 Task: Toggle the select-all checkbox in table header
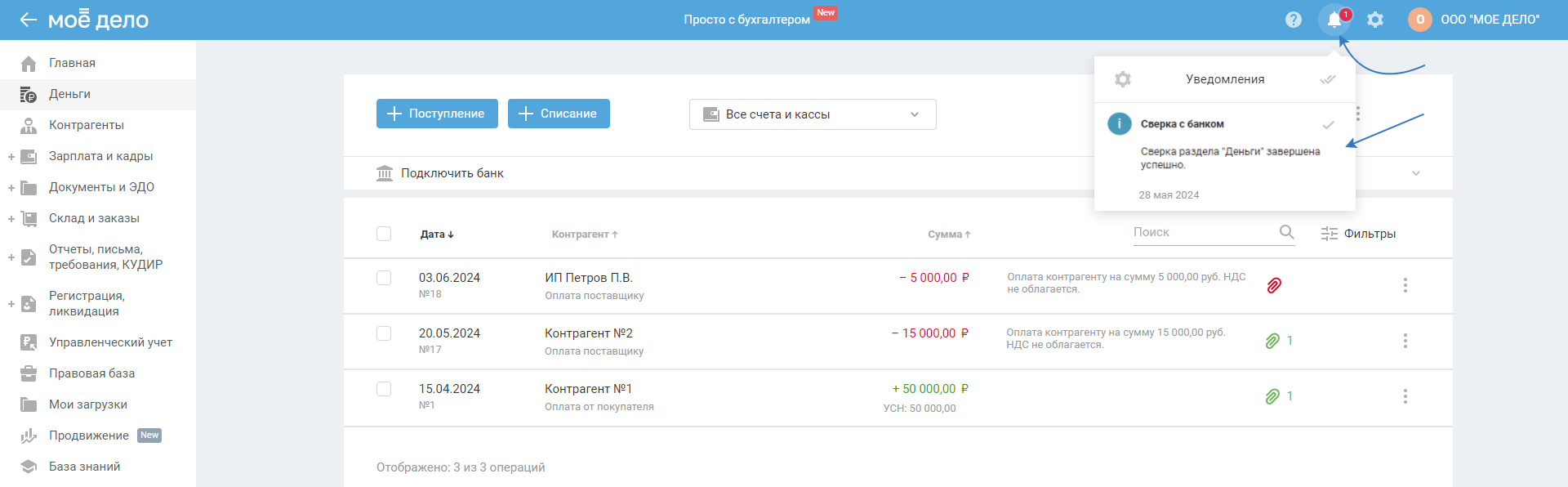click(384, 234)
